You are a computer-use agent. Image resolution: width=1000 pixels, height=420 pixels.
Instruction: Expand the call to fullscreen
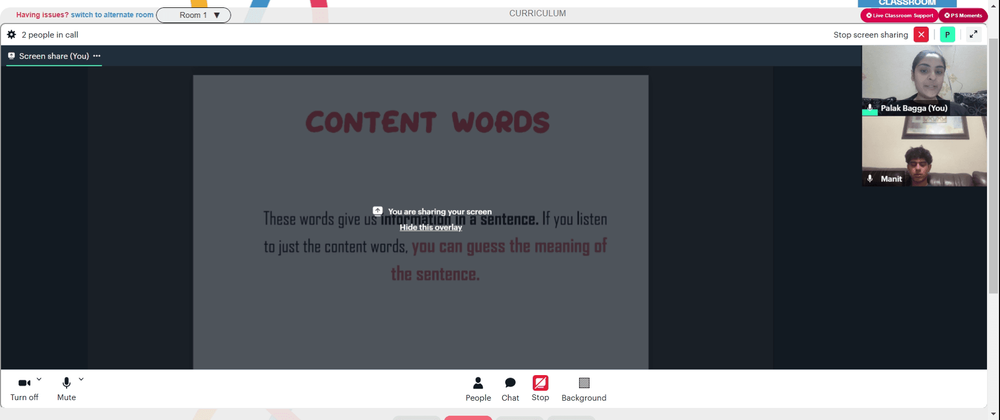pyautogui.click(x=973, y=34)
